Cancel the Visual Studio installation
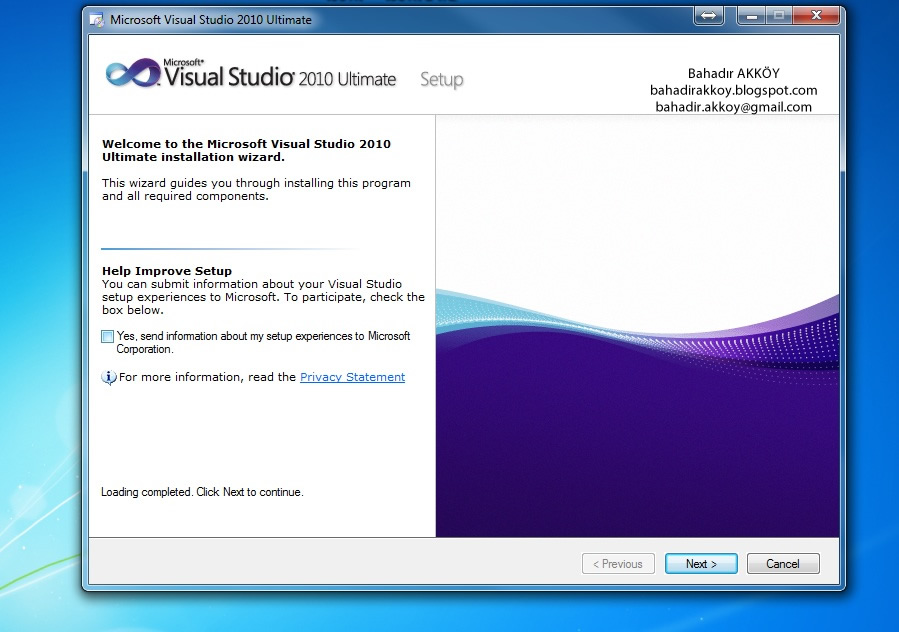 point(782,563)
